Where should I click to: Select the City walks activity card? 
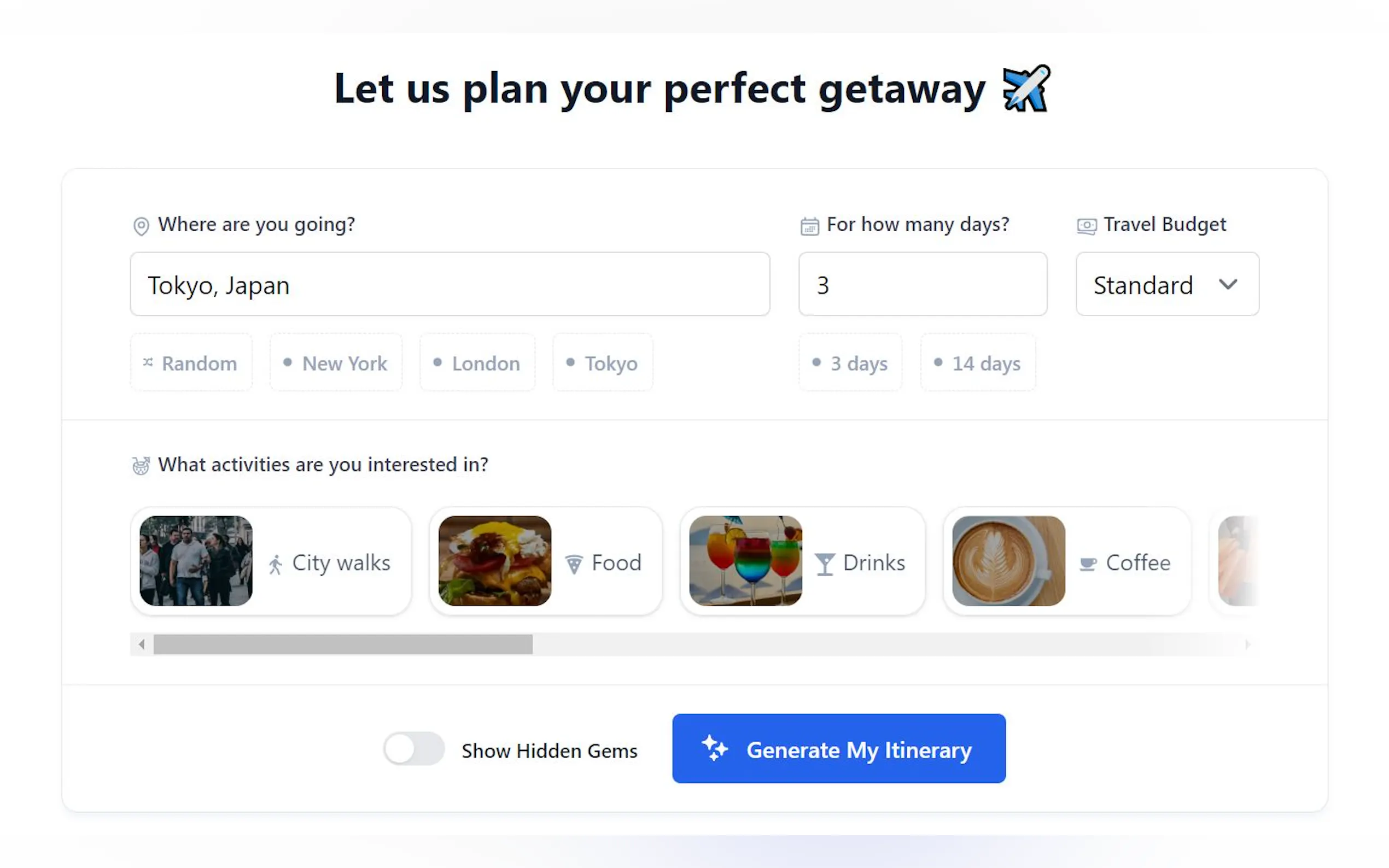point(271,561)
